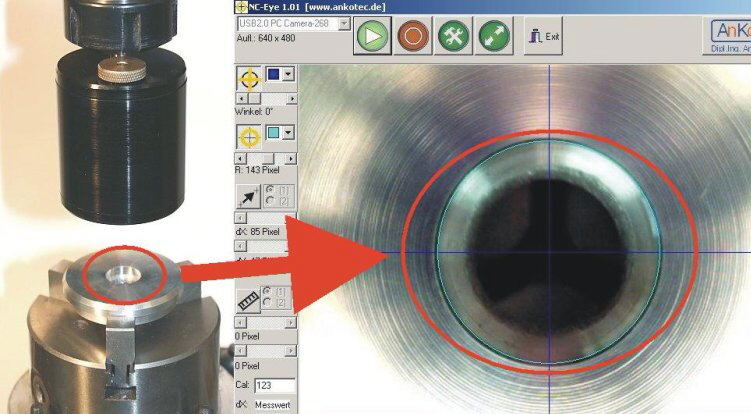Viewport: 751px width, 414px height.
Task: Start the camera with the green play button
Action: [x=372, y=39]
